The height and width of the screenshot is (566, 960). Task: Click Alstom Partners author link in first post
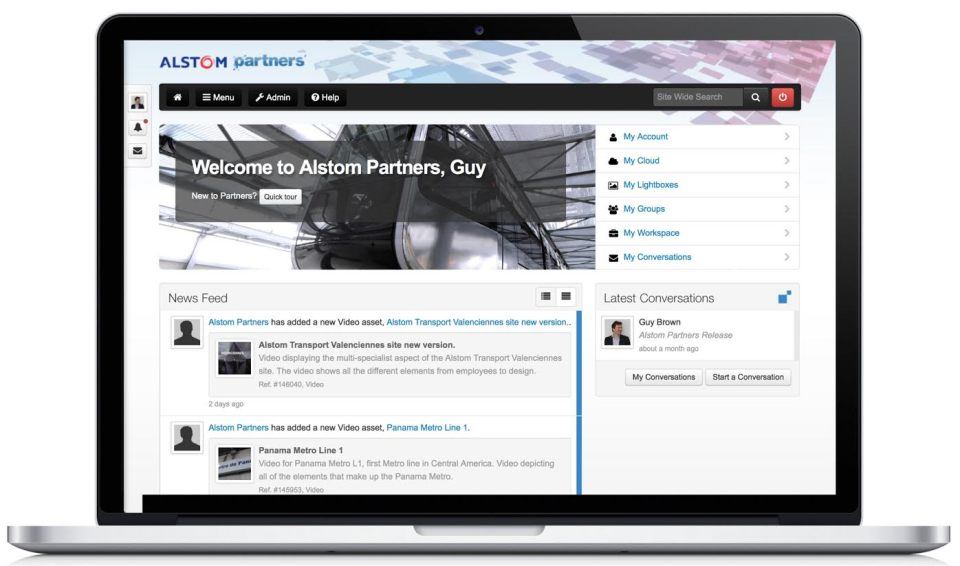coord(238,322)
